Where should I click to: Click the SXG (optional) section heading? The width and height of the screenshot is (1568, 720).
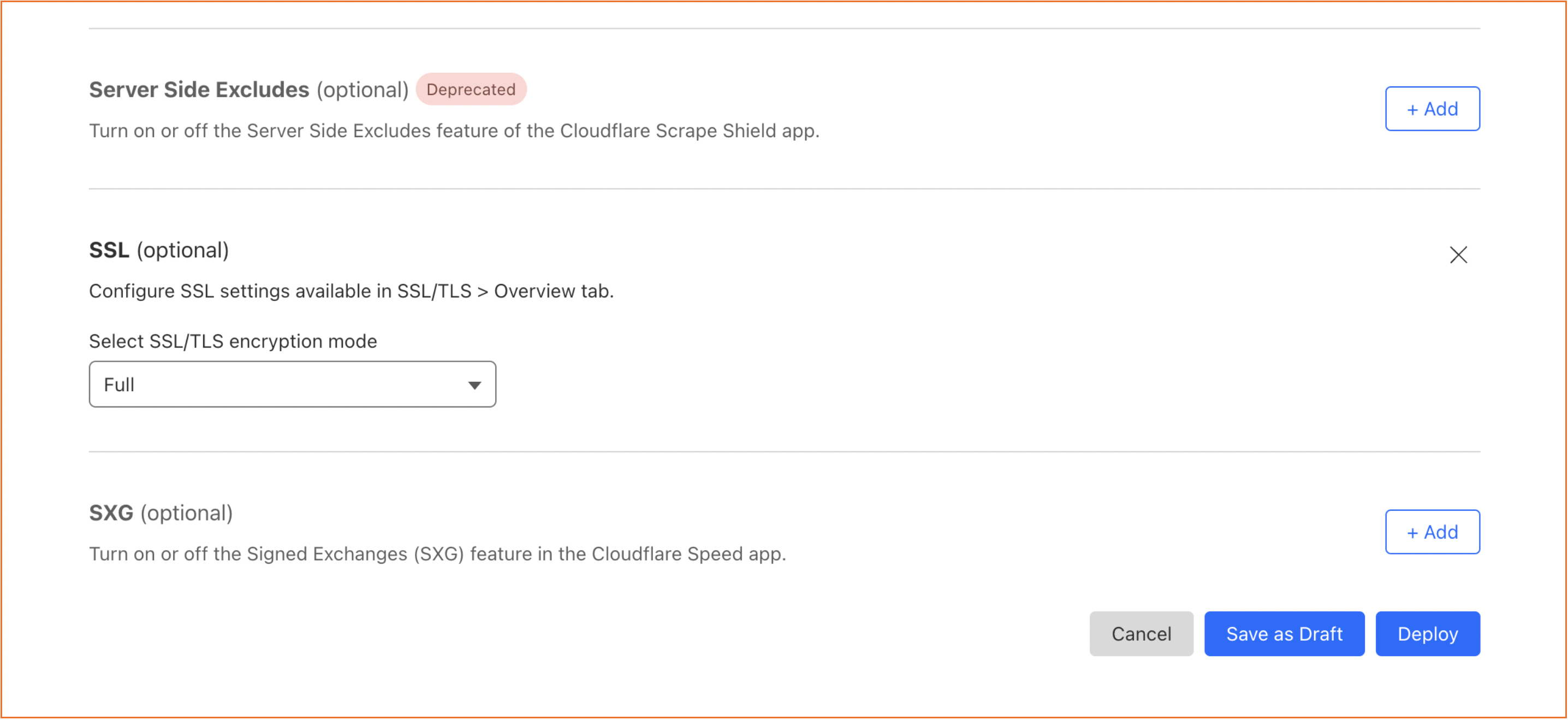coord(161,512)
